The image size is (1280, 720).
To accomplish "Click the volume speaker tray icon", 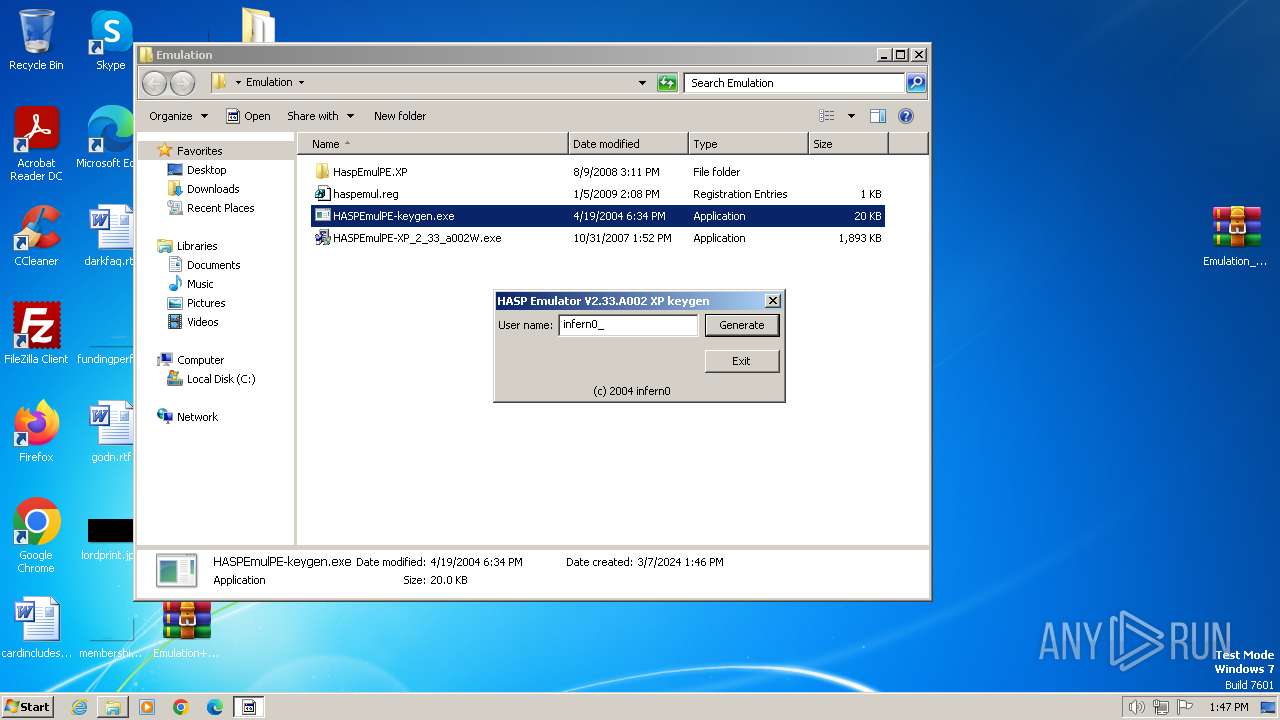I will click(x=1136, y=707).
